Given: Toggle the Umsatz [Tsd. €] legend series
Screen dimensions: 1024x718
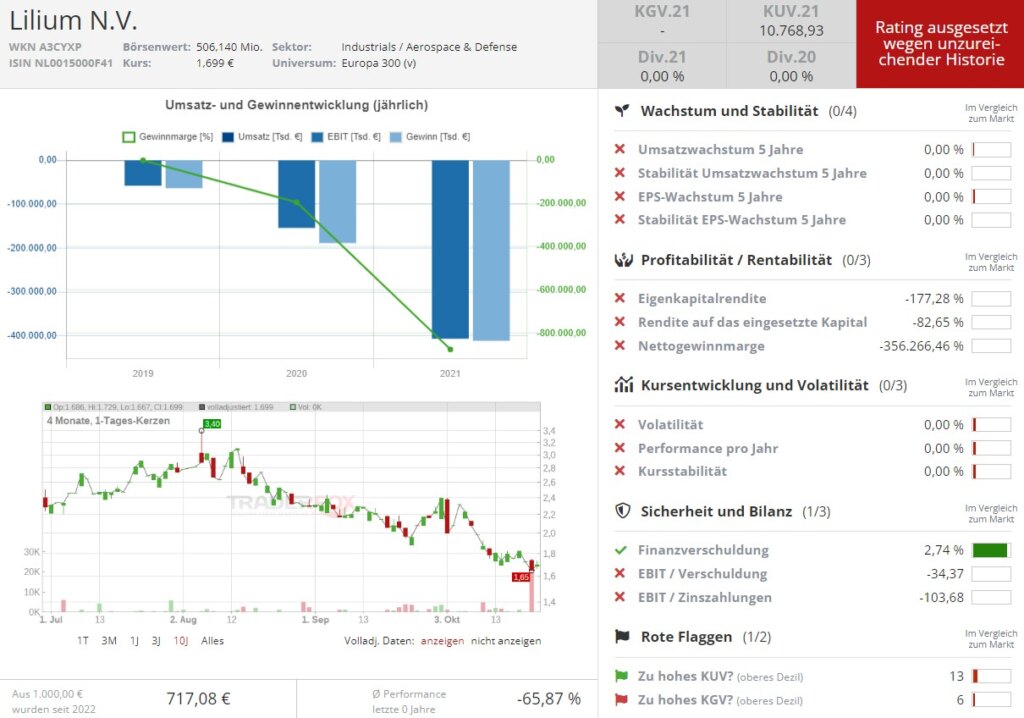Looking at the screenshot, I should 262,137.
